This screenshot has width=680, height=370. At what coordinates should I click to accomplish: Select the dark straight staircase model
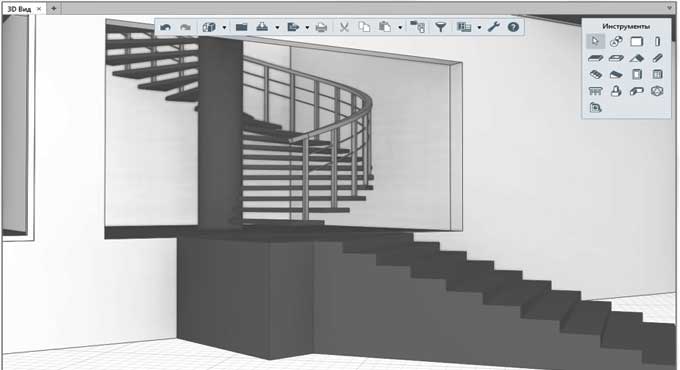(434, 299)
